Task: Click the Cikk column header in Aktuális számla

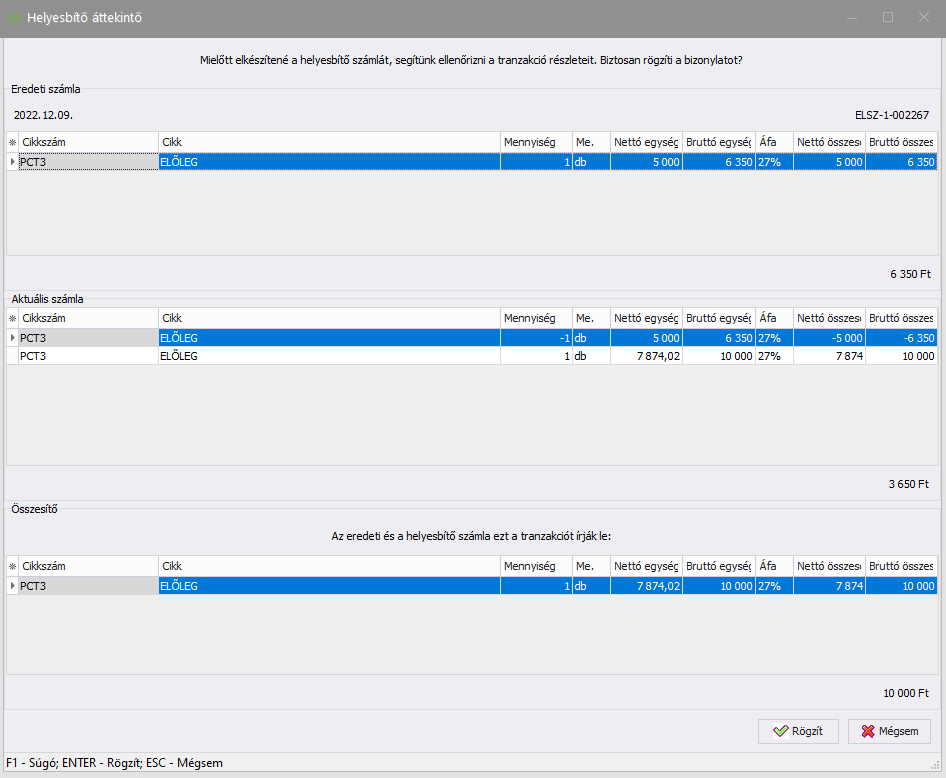Action: tap(329, 318)
